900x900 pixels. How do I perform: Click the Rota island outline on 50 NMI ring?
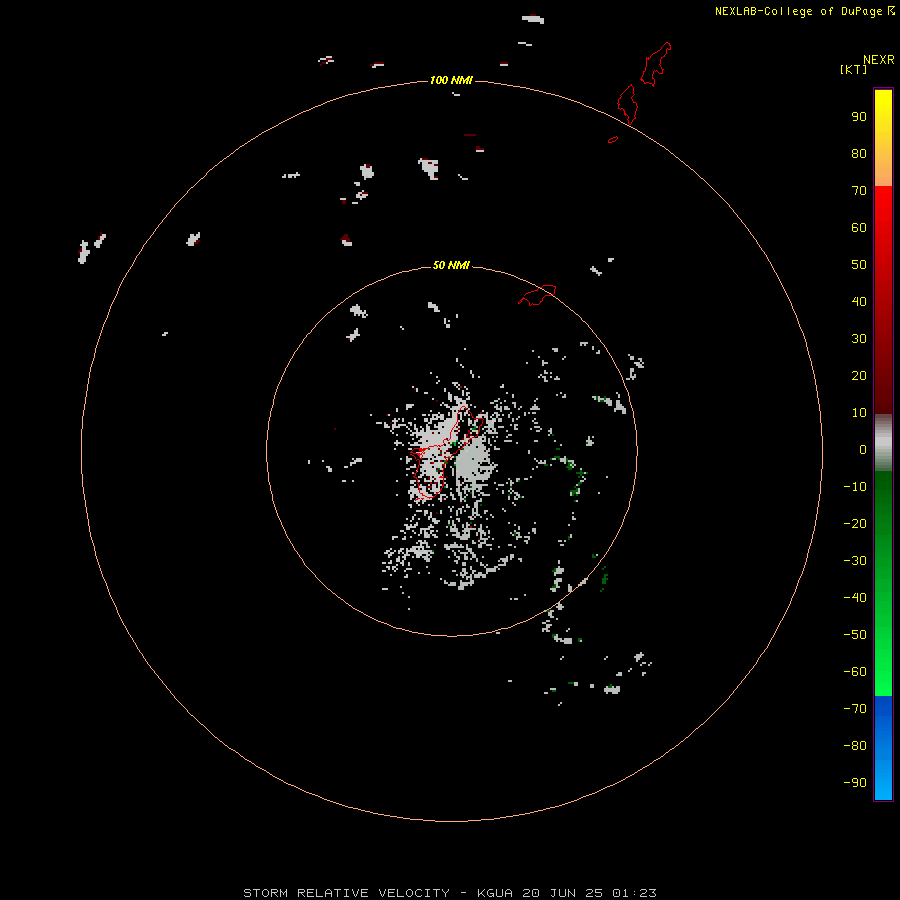[x=537, y=295]
